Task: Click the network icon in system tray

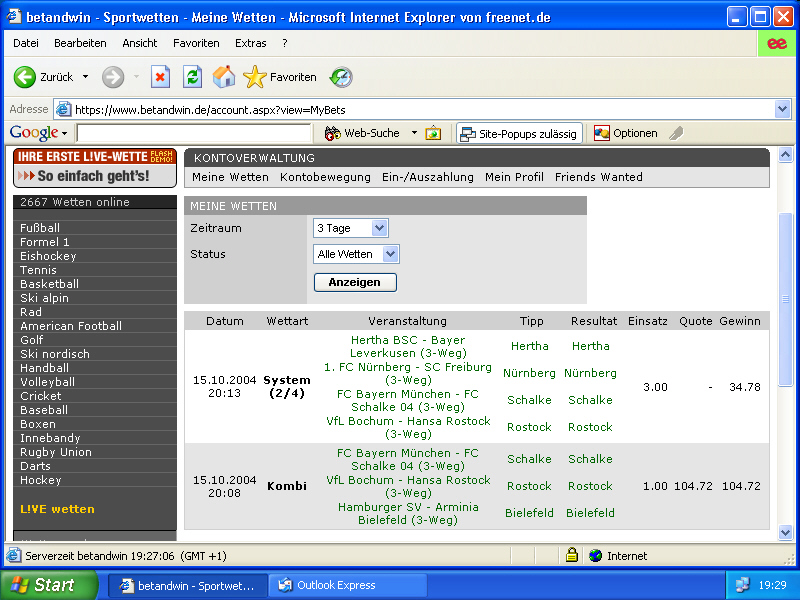Action: click(x=742, y=585)
